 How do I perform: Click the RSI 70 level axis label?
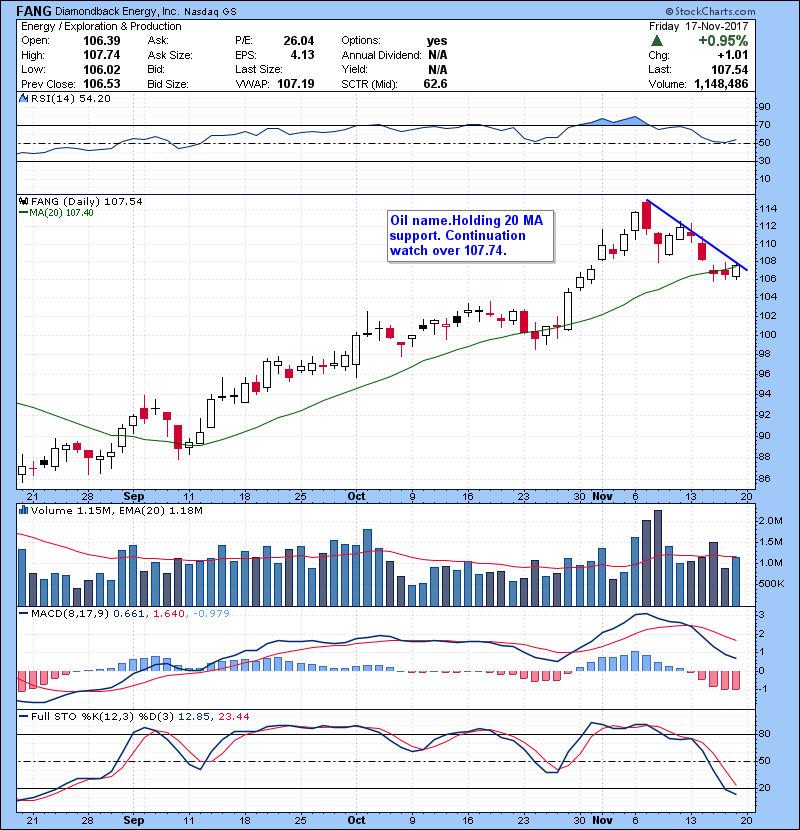click(765, 125)
